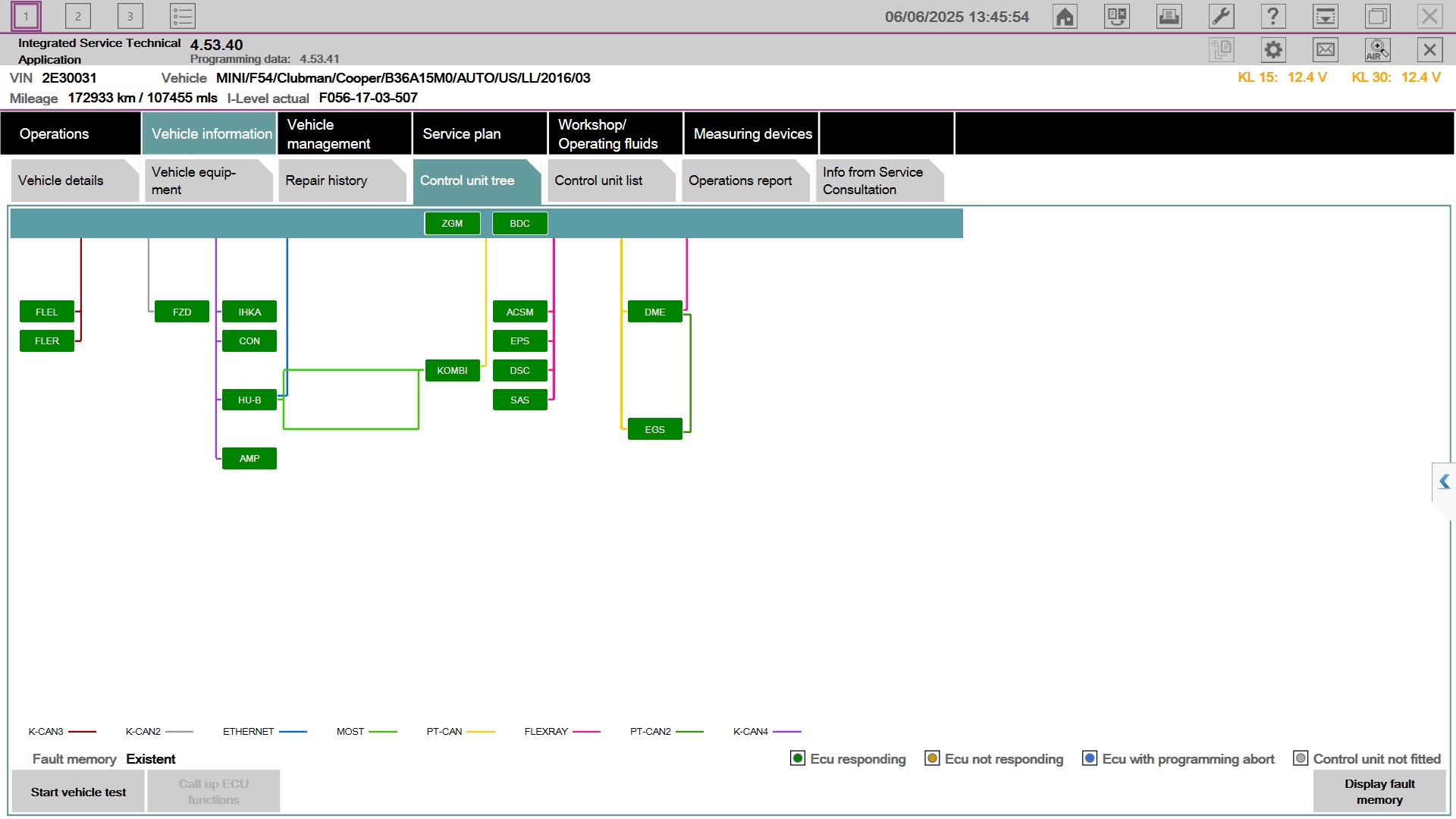Select the KOMBI control unit node
The image size is (1456, 819).
[x=452, y=370]
